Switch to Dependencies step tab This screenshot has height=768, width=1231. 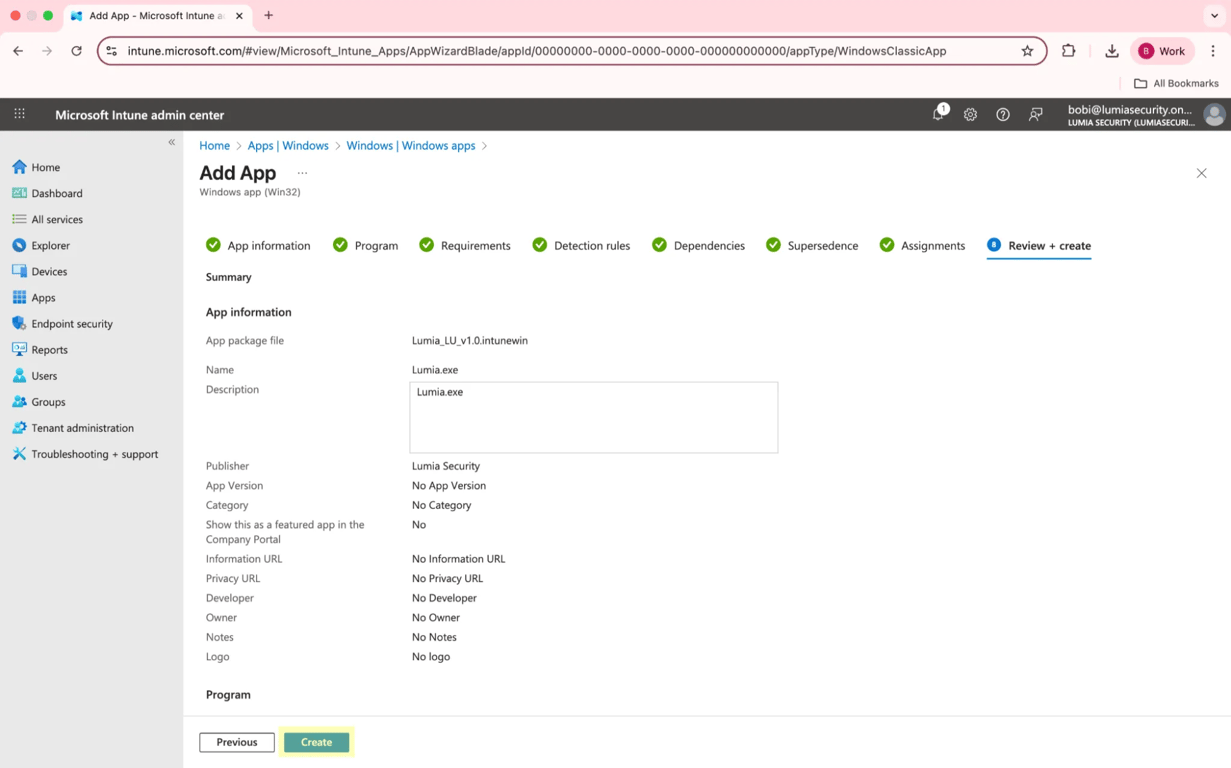tap(698, 245)
